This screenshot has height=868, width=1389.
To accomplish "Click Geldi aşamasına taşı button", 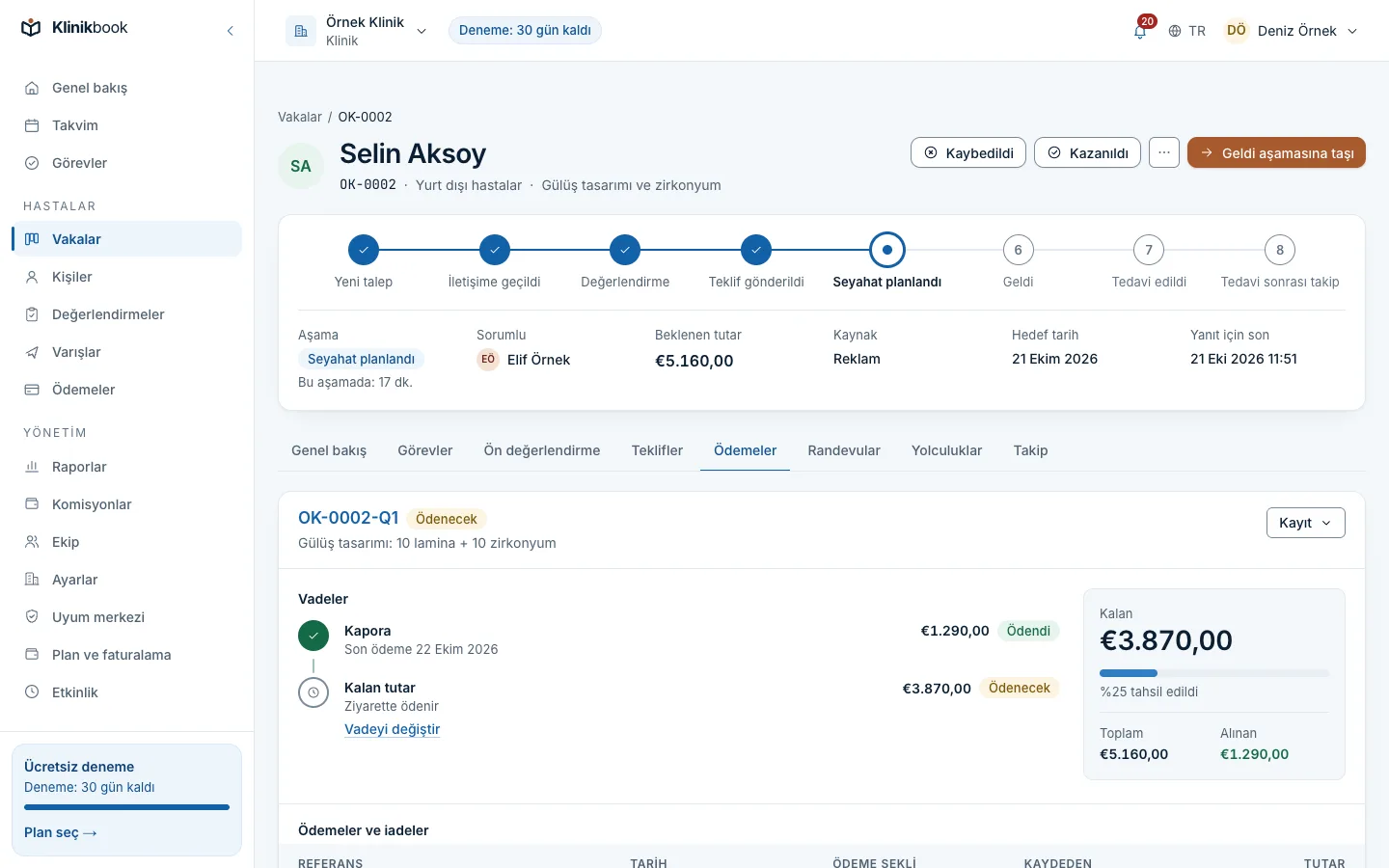I will 1276,152.
